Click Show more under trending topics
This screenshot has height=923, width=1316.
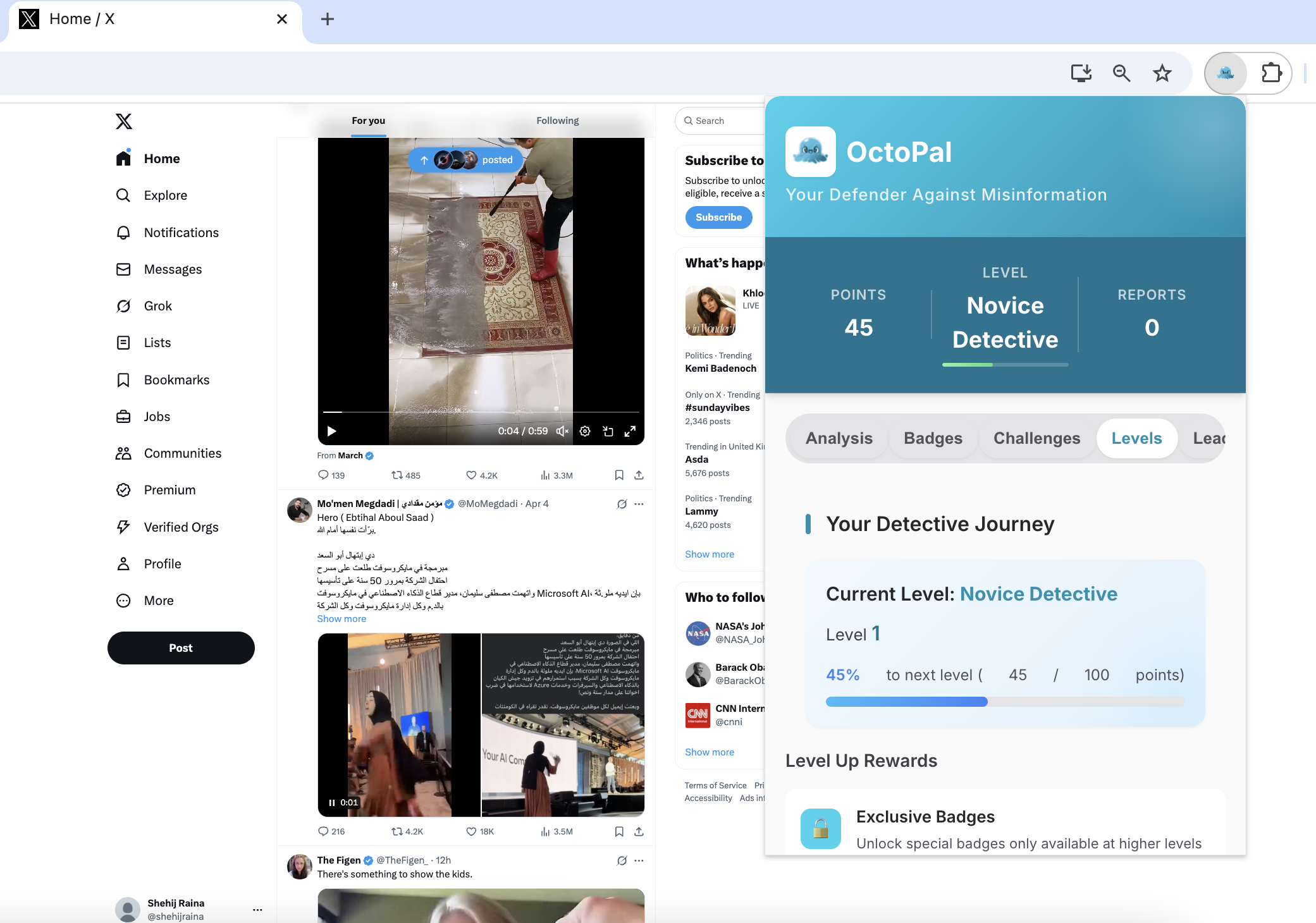(x=710, y=554)
